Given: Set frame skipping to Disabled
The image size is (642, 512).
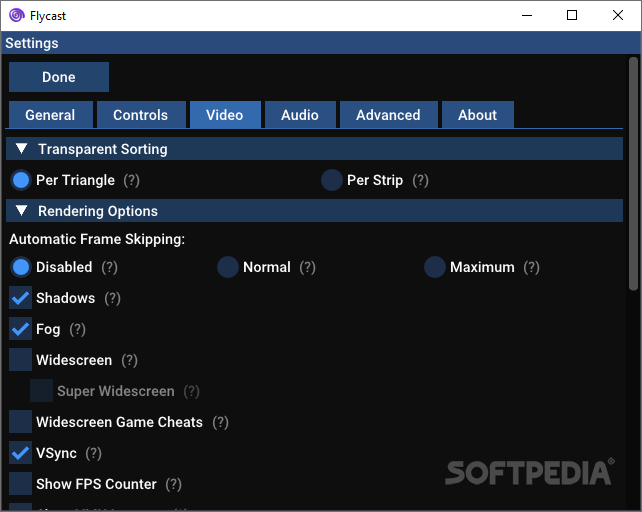Looking at the screenshot, I should point(21,267).
